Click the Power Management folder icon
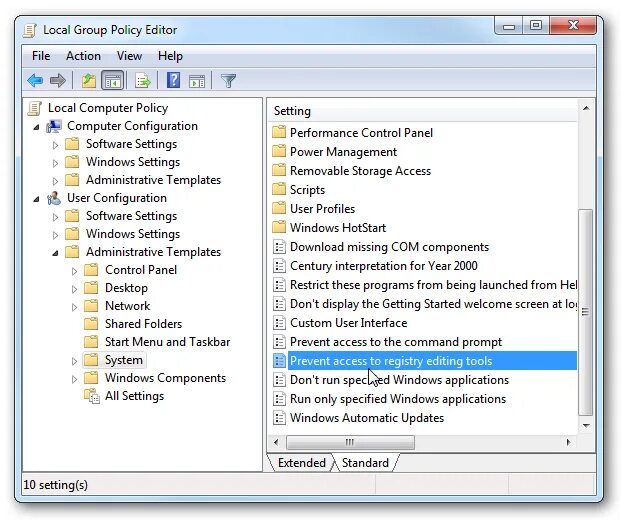 (279, 151)
